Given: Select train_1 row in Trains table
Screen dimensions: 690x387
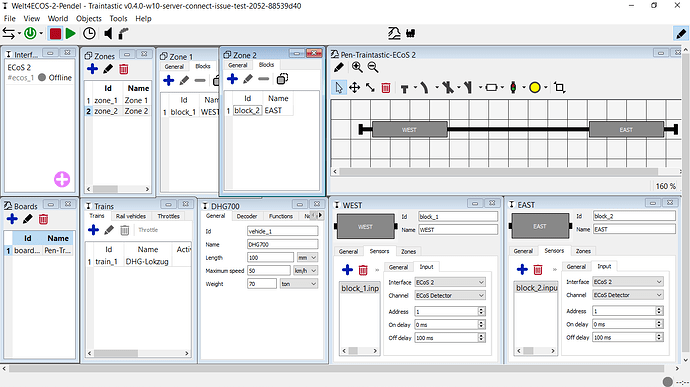Looking at the screenshot, I should [138, 262].
